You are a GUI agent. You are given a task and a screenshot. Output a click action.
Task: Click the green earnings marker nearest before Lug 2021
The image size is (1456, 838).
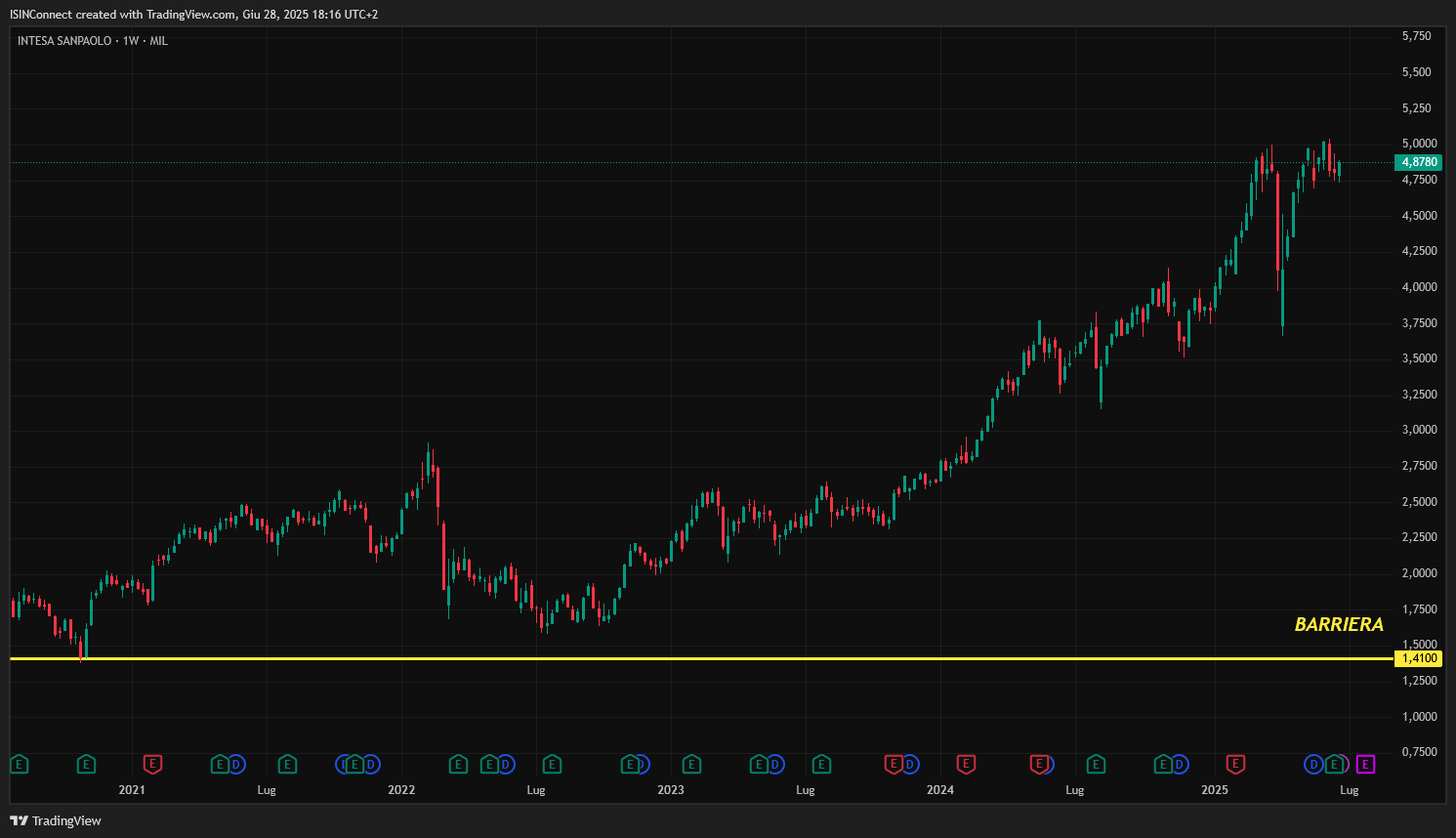coord(220,764)
